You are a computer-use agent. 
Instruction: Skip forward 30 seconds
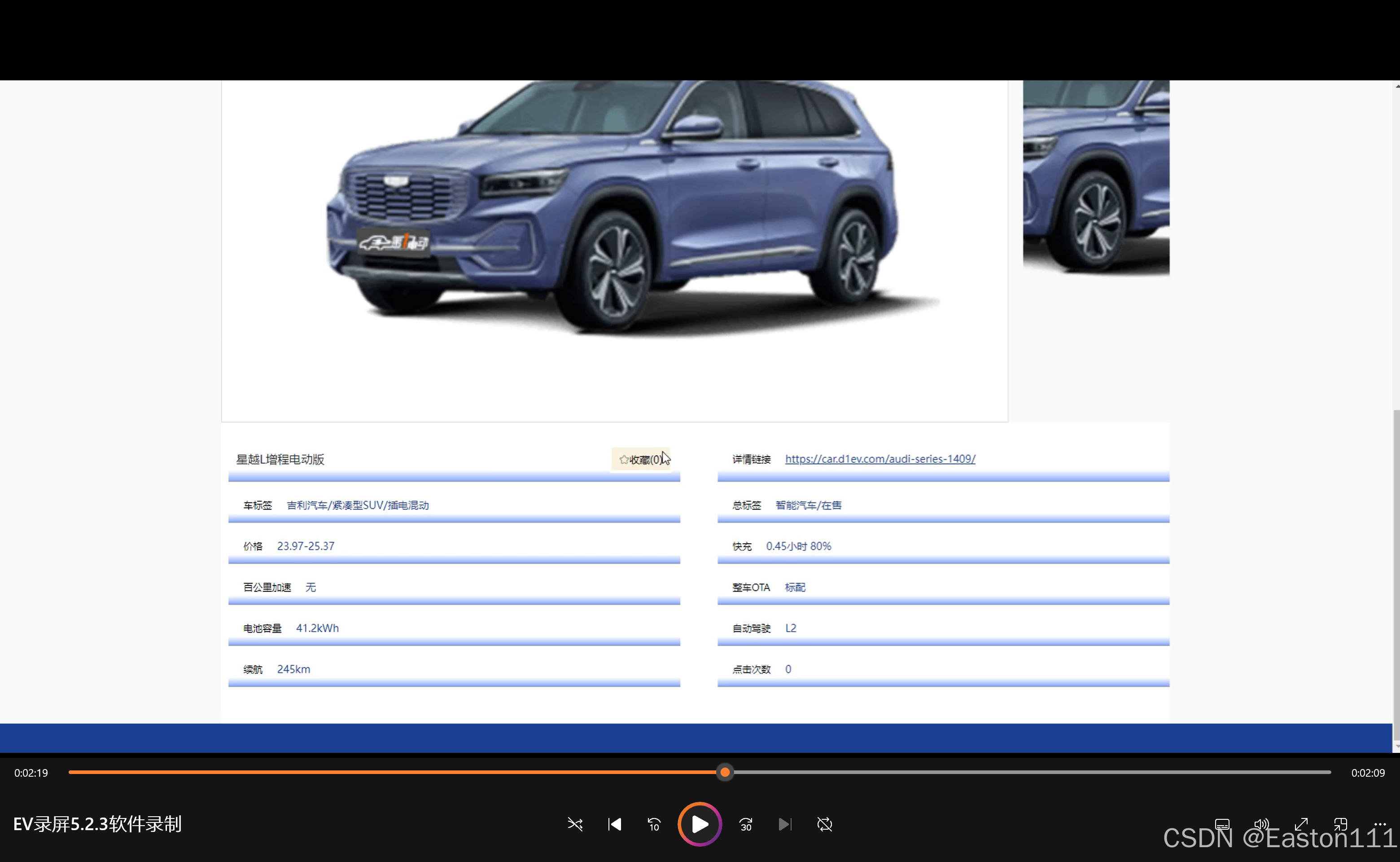click(x=745, y=824)
